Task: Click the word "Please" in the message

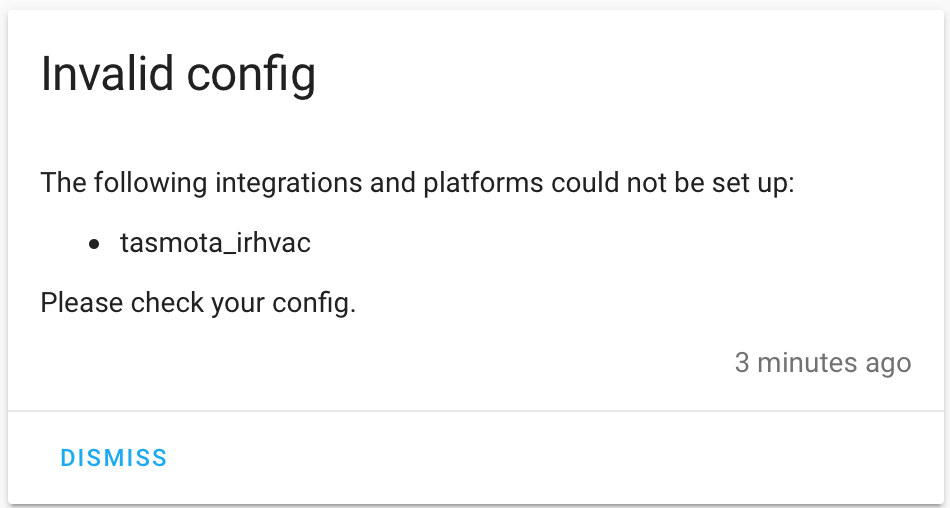Action: pyautogui.click(x=82, y=302)
